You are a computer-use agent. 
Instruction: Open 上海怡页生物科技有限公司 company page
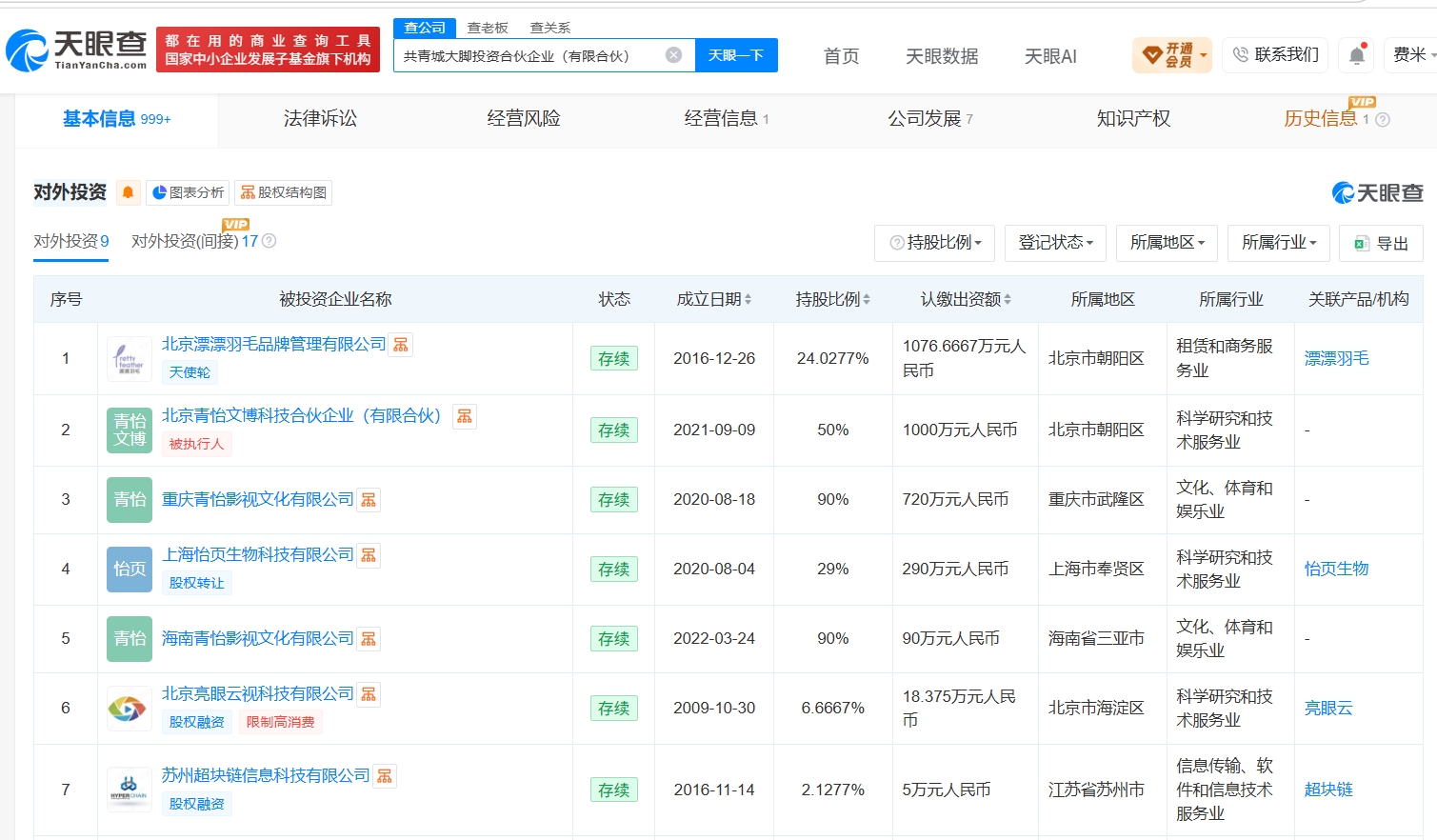tap(258, 555)
